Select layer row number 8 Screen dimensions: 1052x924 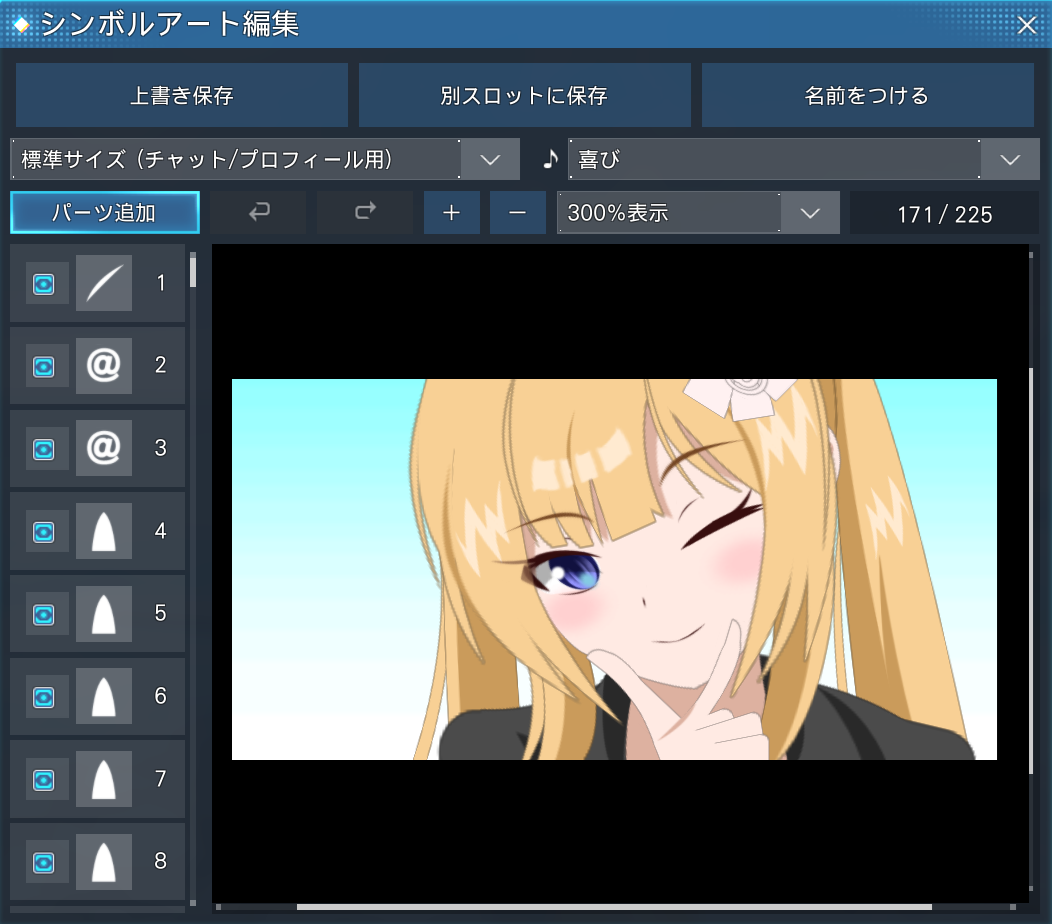(97, 862)
